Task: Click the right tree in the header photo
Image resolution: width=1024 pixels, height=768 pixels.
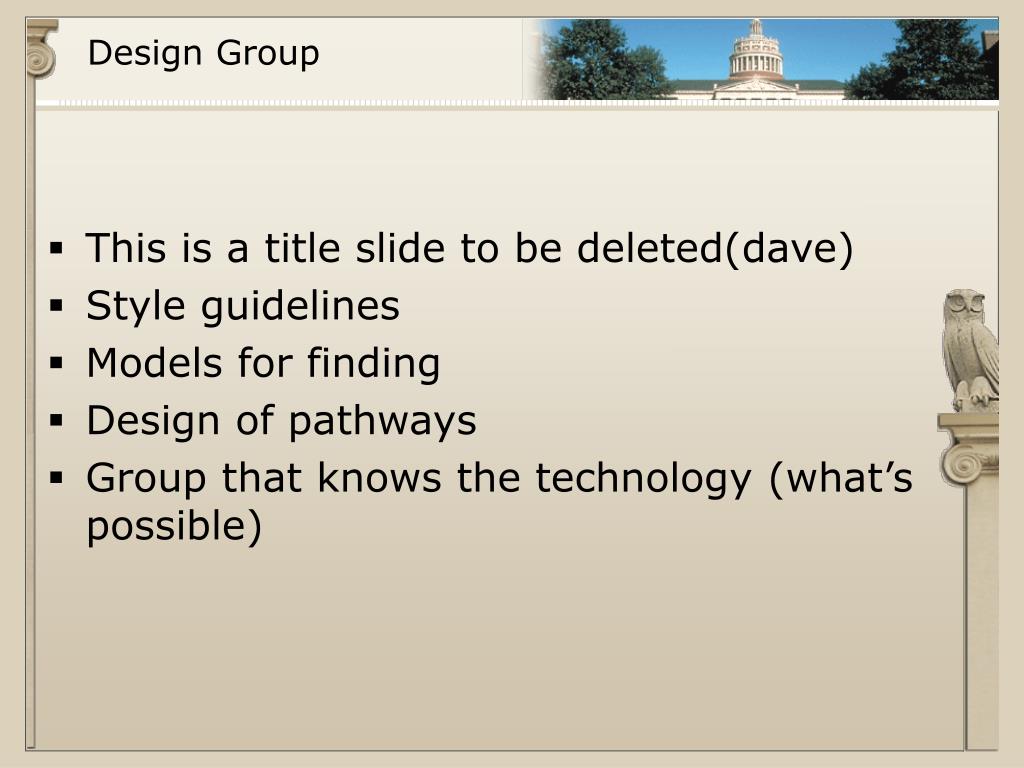Action: coord(926,60)
